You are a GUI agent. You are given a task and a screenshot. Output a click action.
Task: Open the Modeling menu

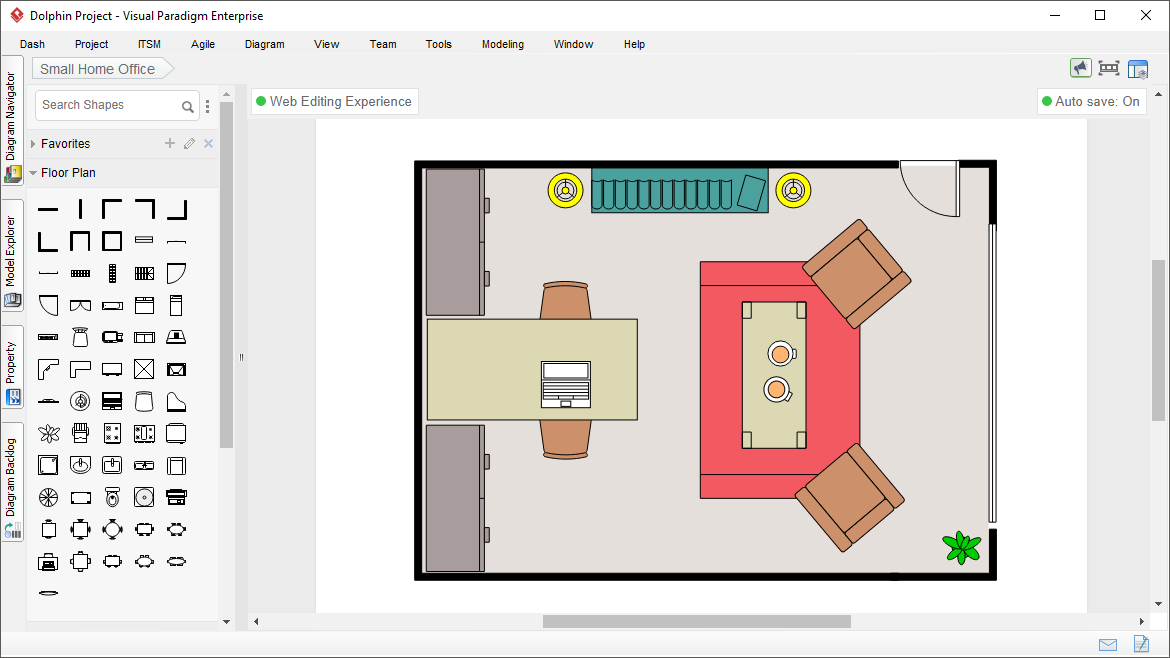tap(502, 44)
